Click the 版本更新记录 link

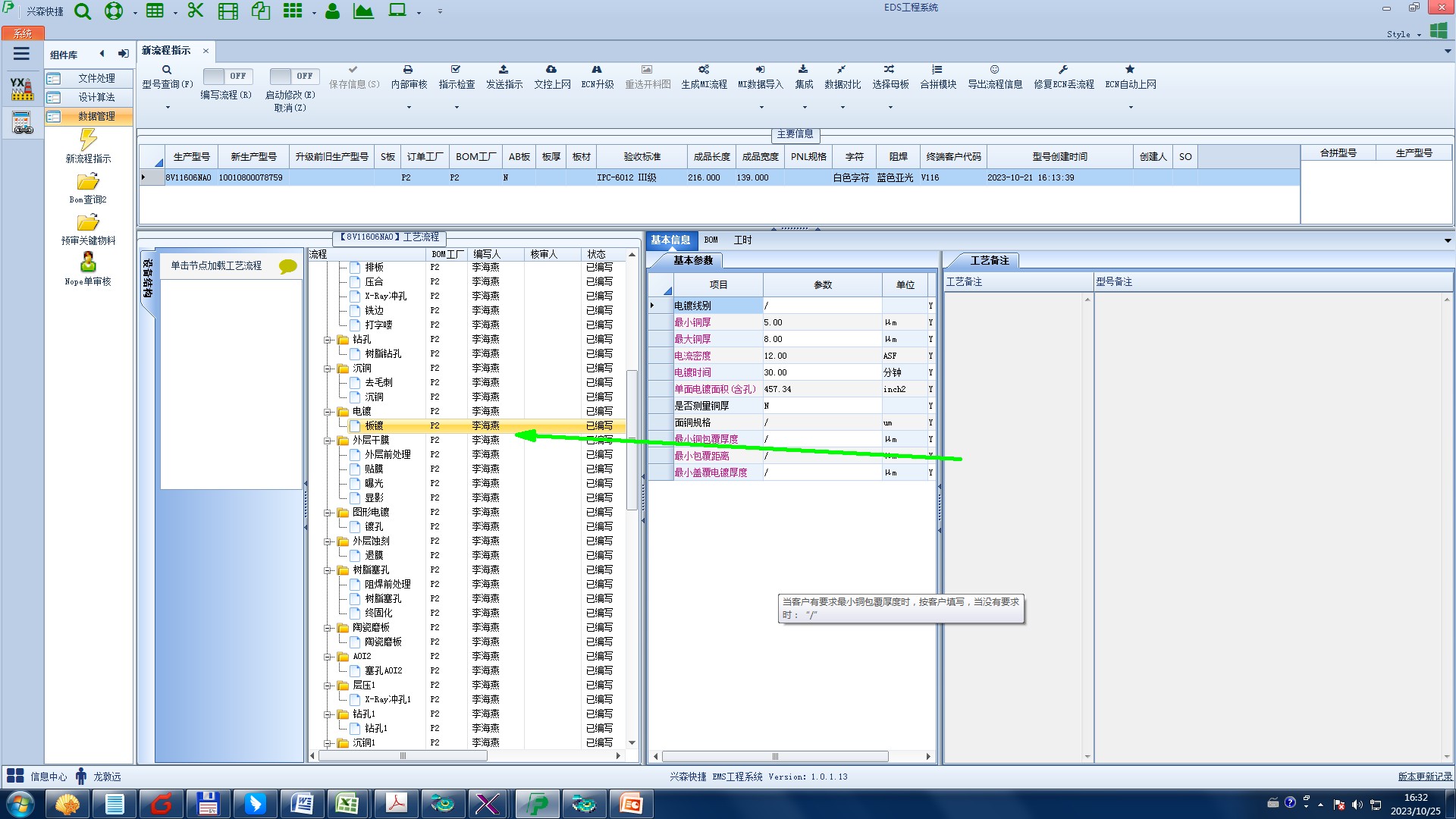1424,777
